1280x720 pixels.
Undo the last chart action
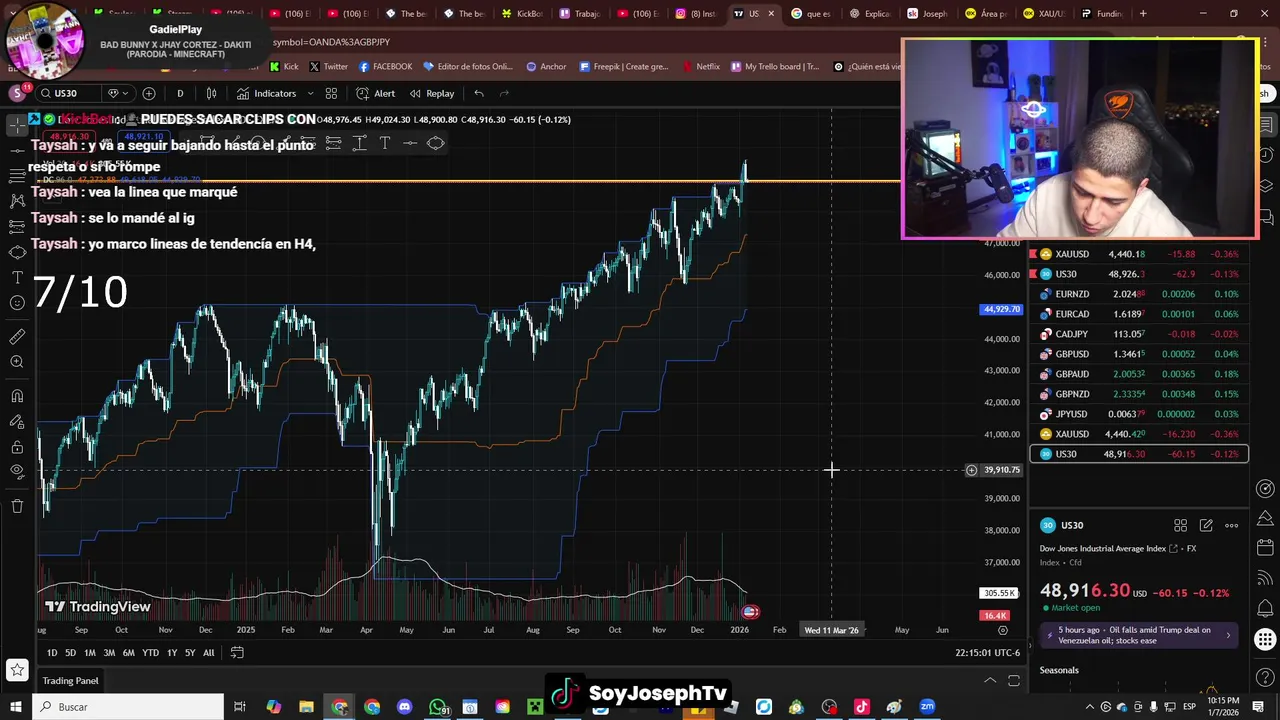coord(479,93)
